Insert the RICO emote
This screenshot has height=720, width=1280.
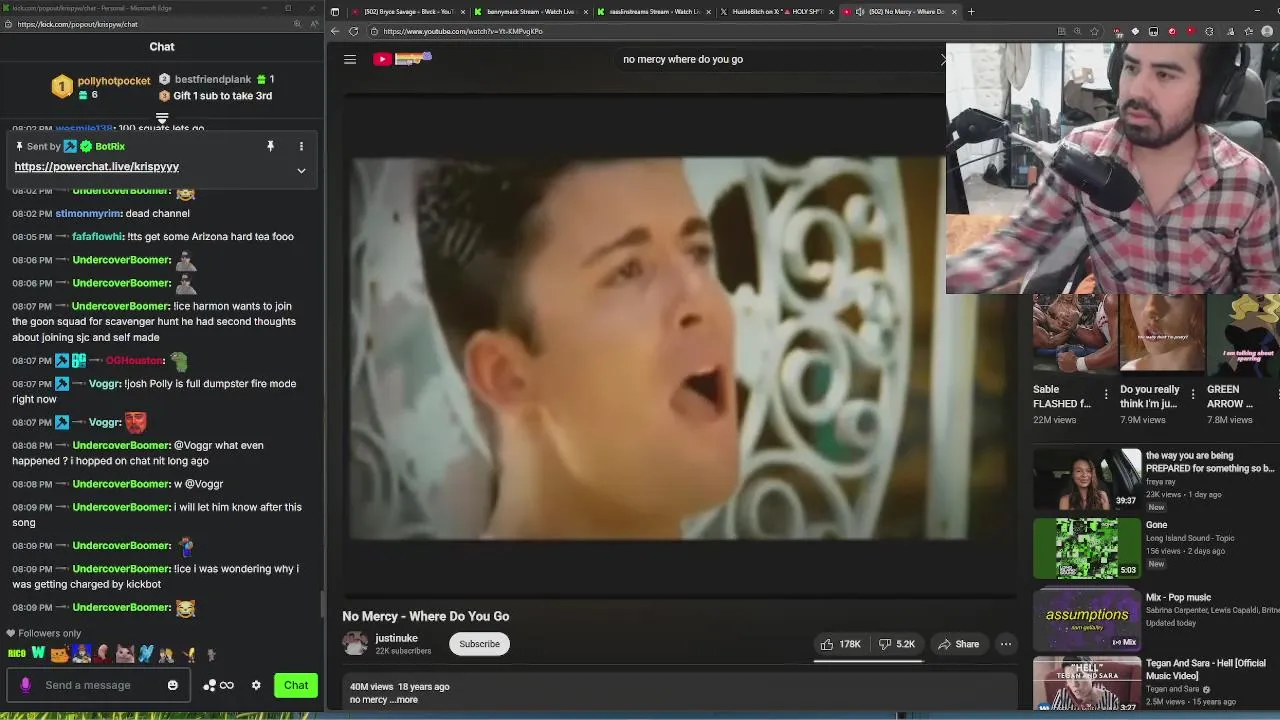click(17, 654)
